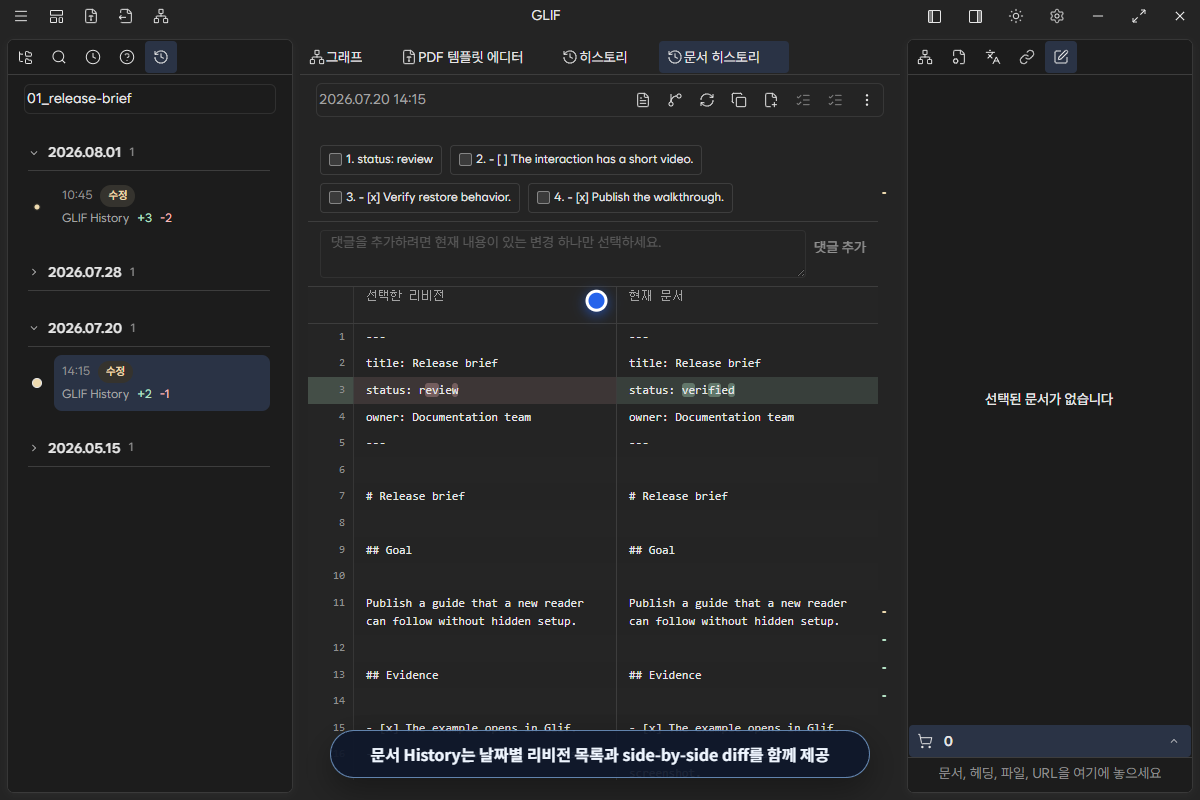Click the layout panels icon in title bar
1200x800 pixels.
(56, 16)
